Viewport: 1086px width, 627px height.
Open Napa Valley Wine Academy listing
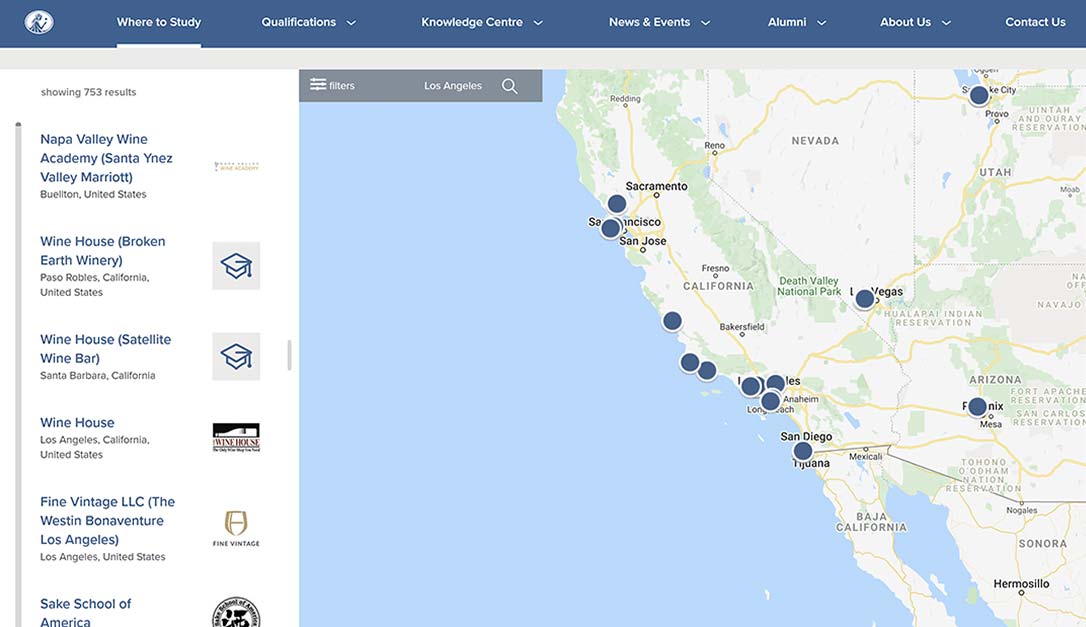click(106, 158)
